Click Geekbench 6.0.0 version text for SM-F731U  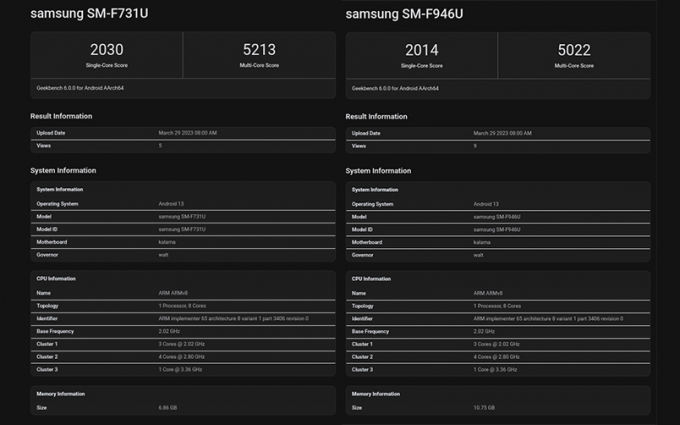click(x=80, y=88)
